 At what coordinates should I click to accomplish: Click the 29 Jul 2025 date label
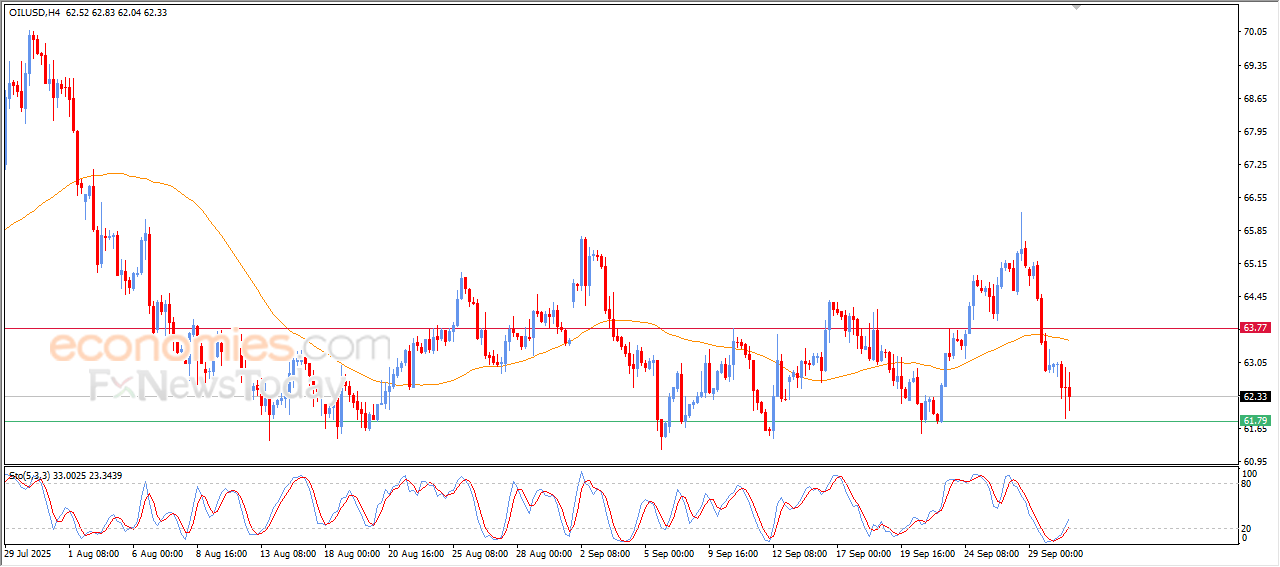(x=26, y=553)
